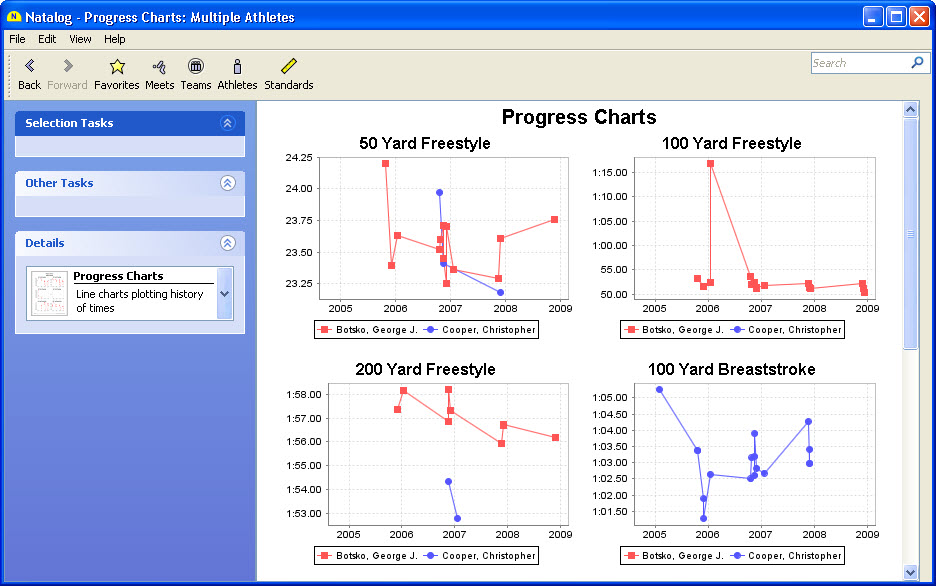Open the Meets toolbar icon
This screenshot has height=586, width=936.
point(159,67)
